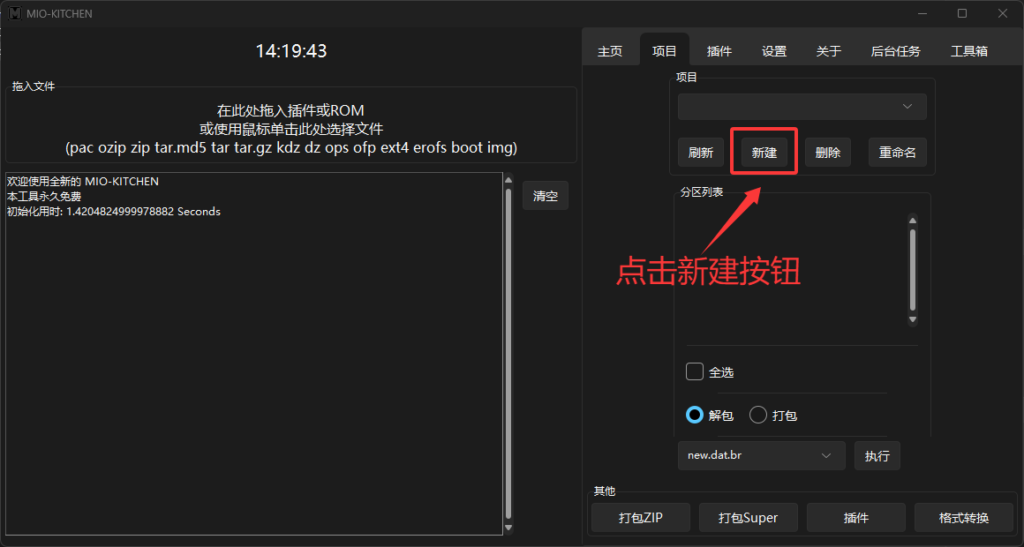Click the 打包Super button
1024x547 pixels.
pos(748,518)
